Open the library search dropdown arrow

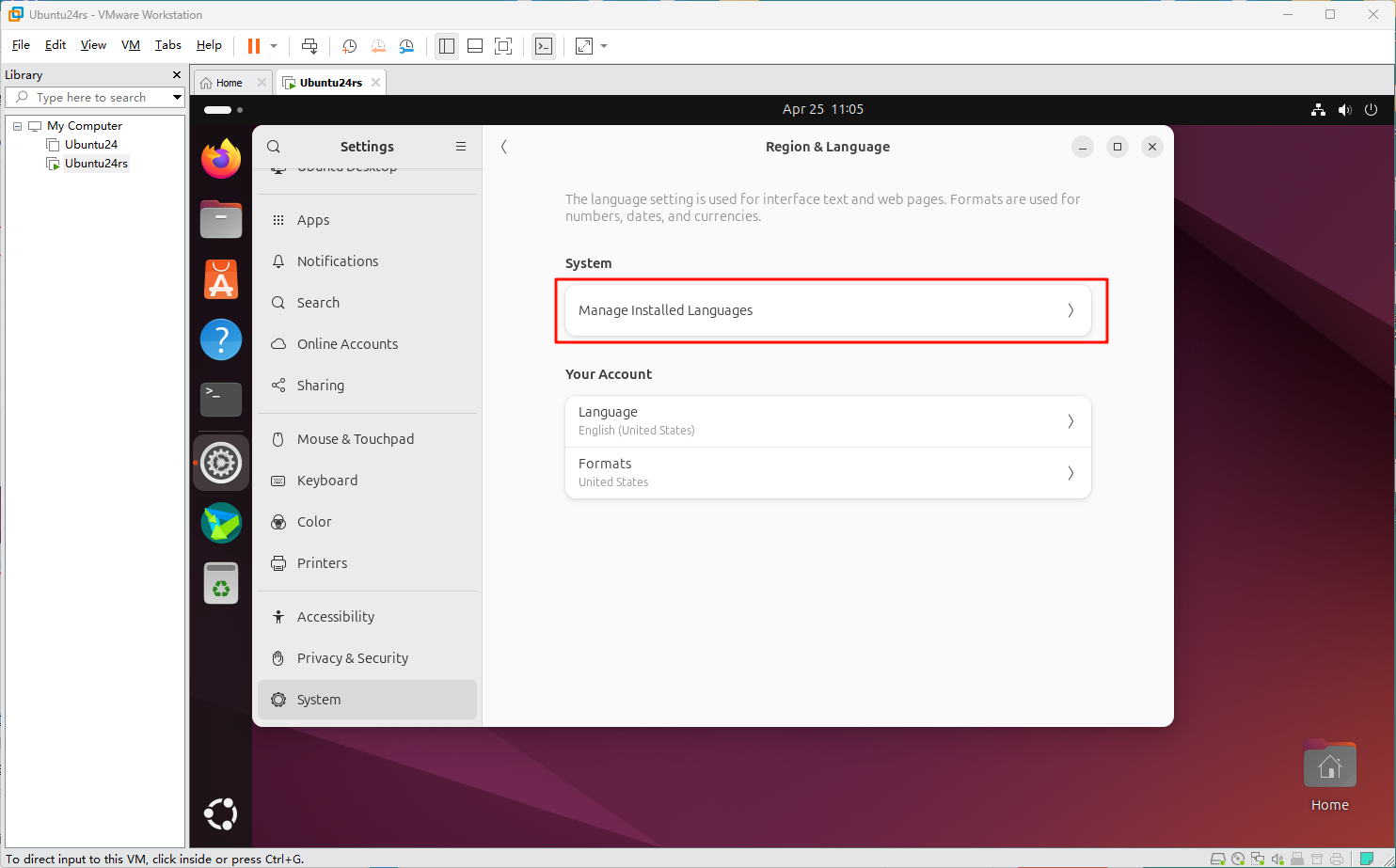click(x=177, y=98)
